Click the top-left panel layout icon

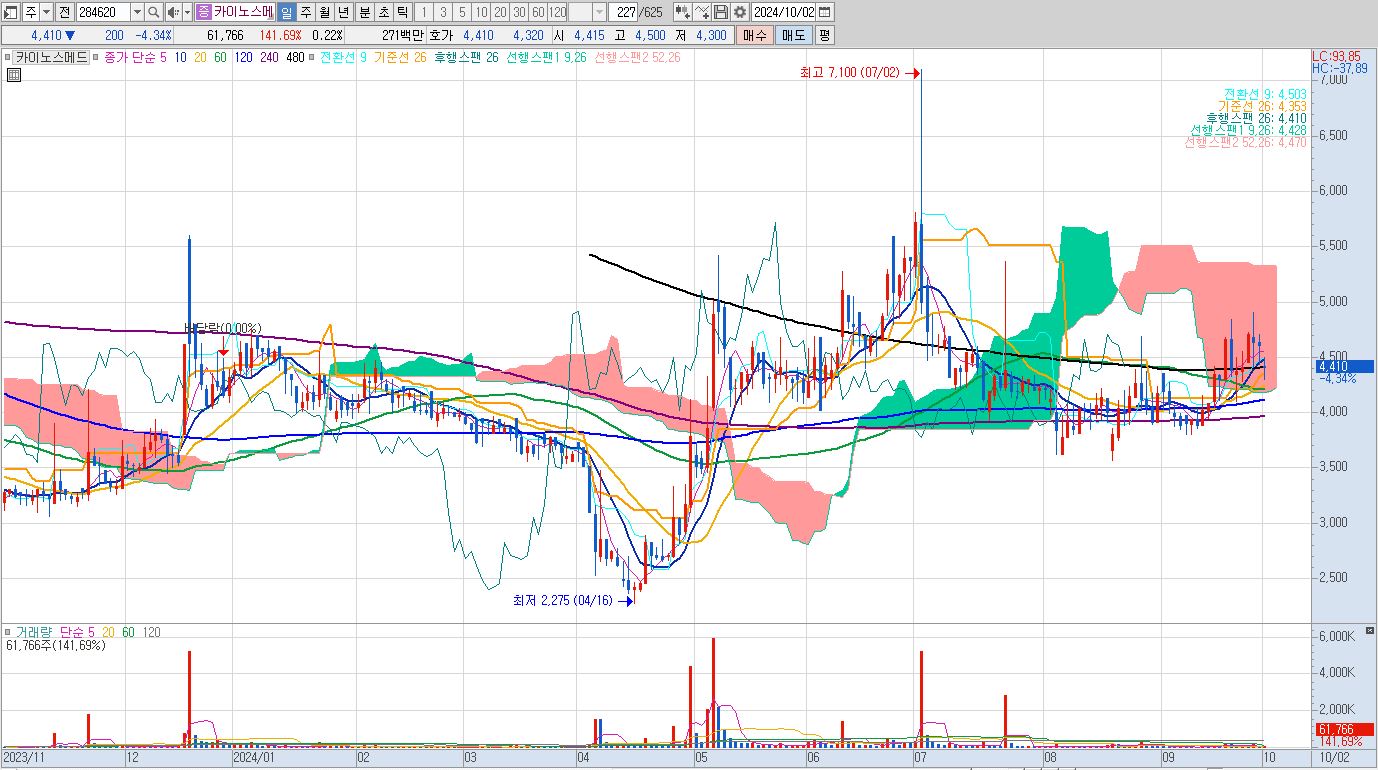tap(10, 12)
